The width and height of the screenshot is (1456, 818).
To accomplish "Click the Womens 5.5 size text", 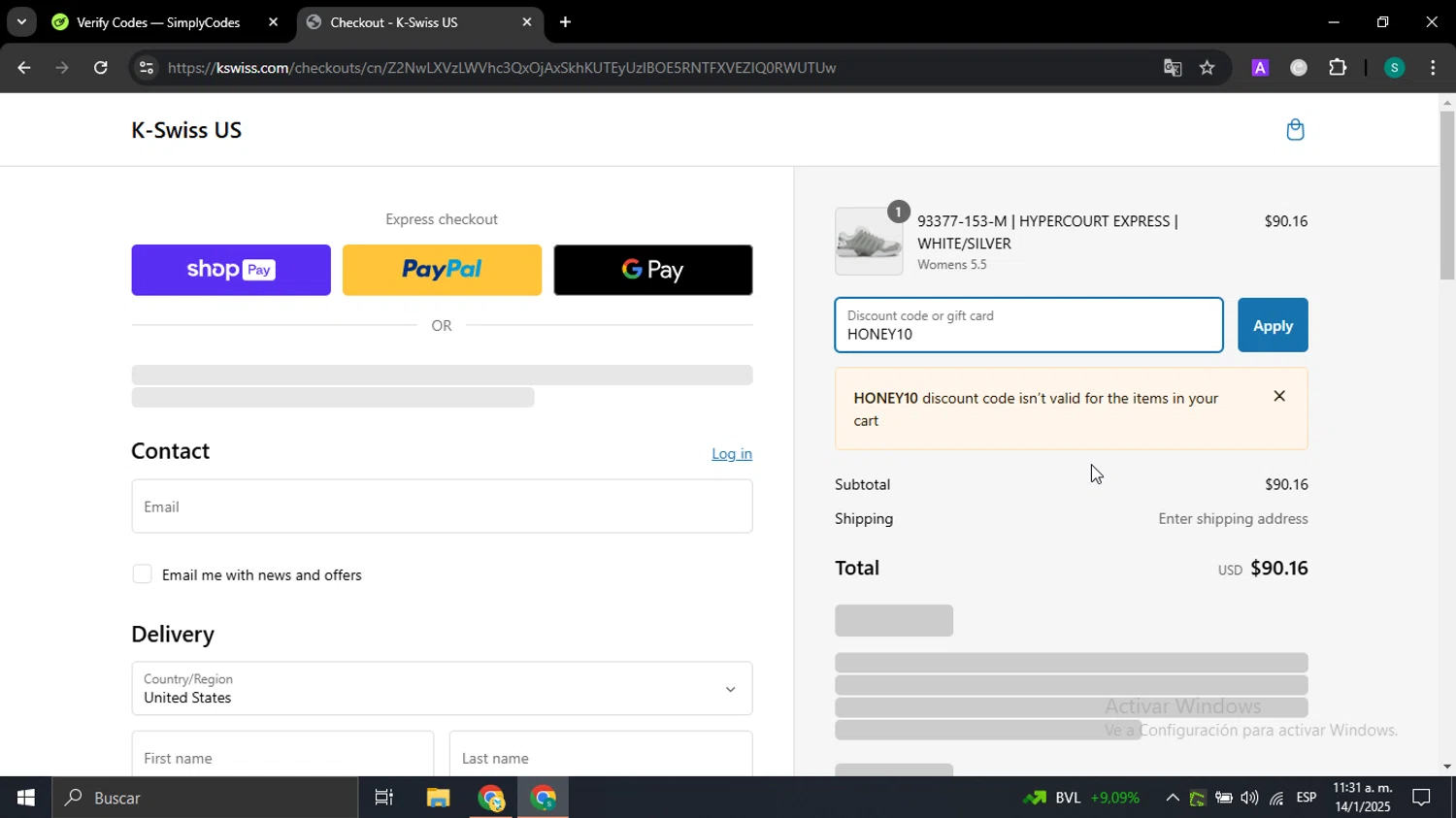I will pyautogui.click(x=951, y=265).
